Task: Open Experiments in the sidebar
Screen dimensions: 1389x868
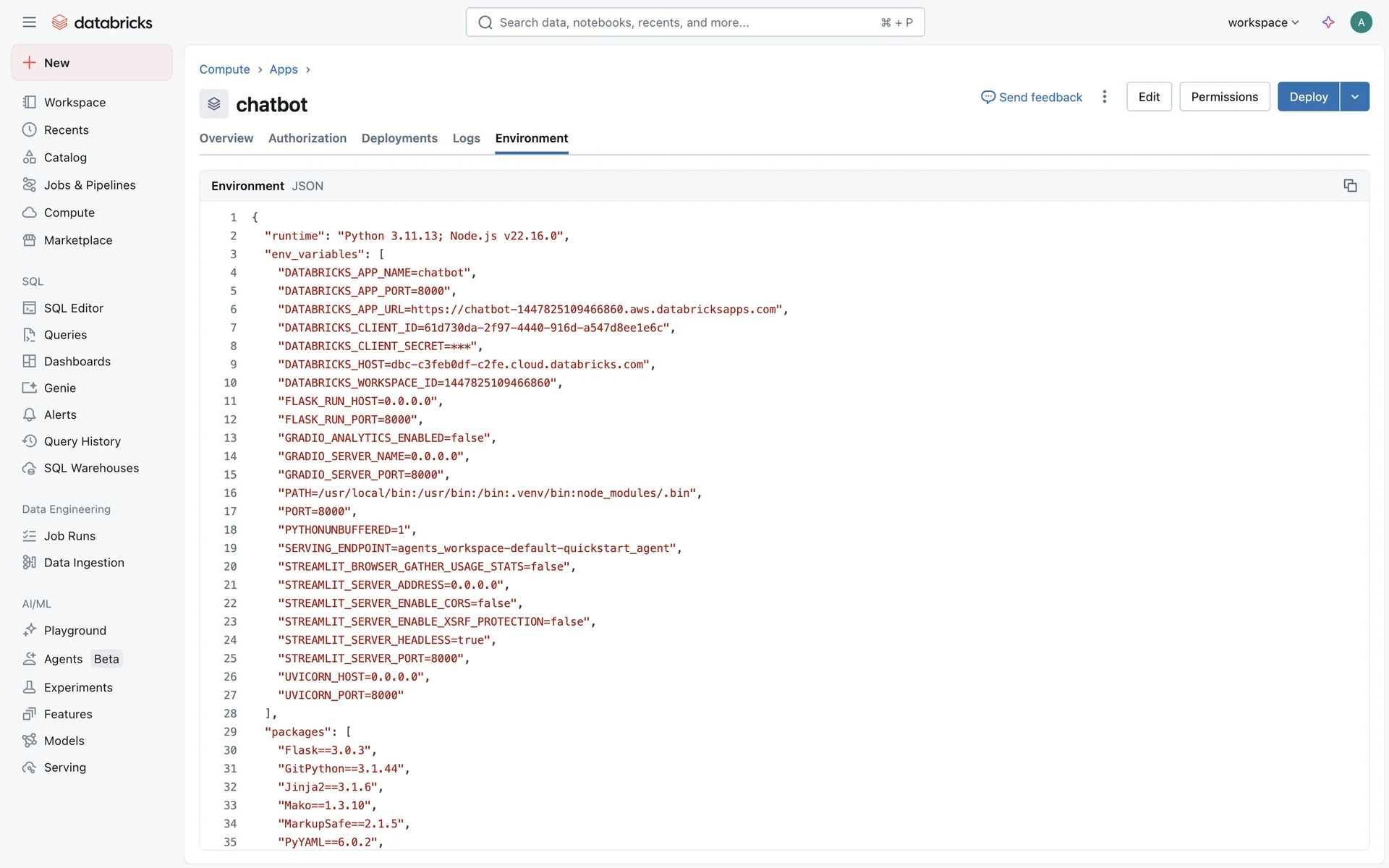Action: pos(78,688)
